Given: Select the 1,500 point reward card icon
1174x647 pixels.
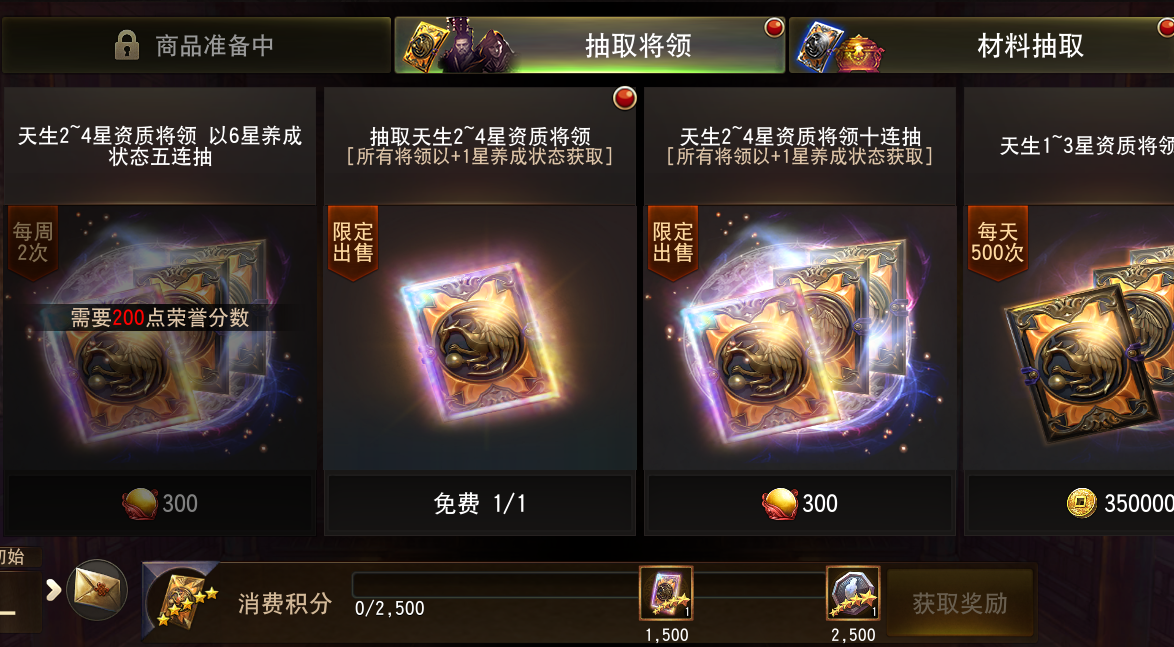Looking at the screenshot, I should click(666, 592).
